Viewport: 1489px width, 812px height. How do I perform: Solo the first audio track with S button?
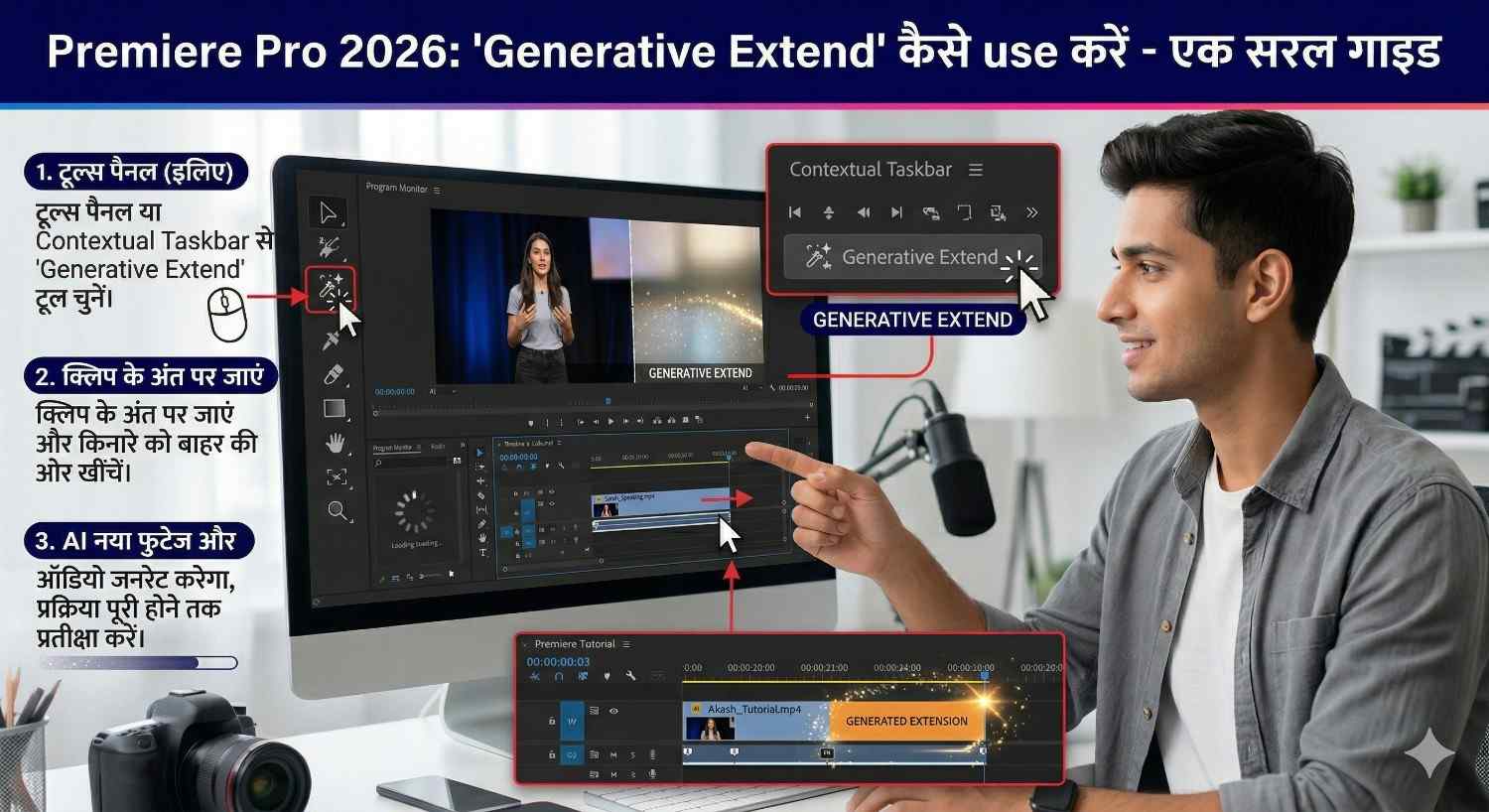point(633,754)
